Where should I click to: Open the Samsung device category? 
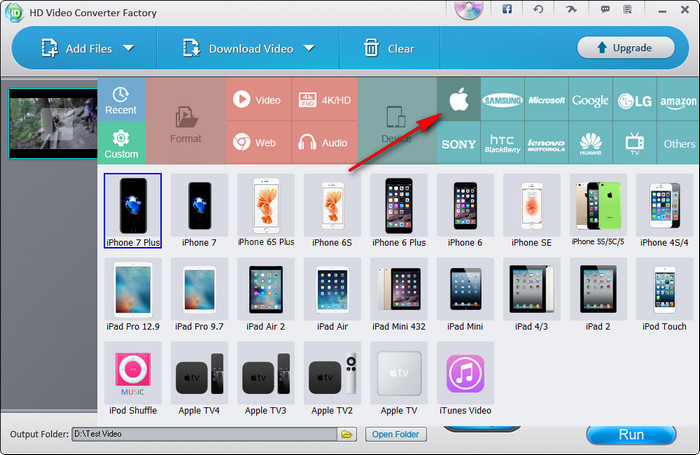tap(503, 101)
